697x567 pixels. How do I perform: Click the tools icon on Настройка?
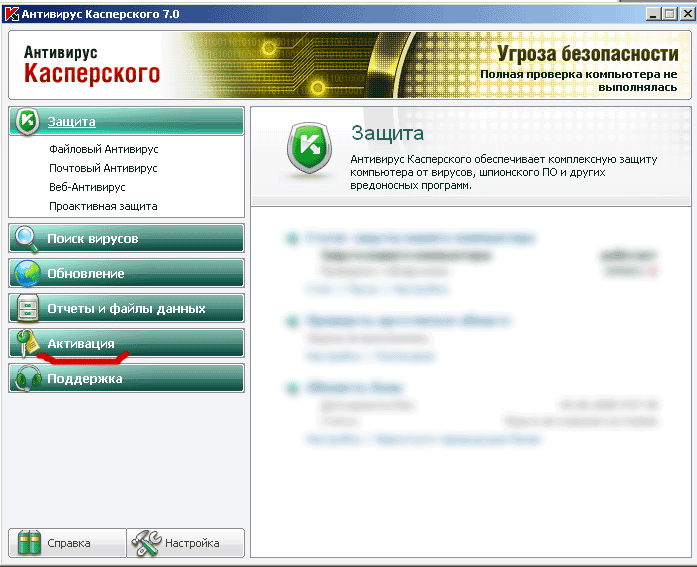coord(146,543)
